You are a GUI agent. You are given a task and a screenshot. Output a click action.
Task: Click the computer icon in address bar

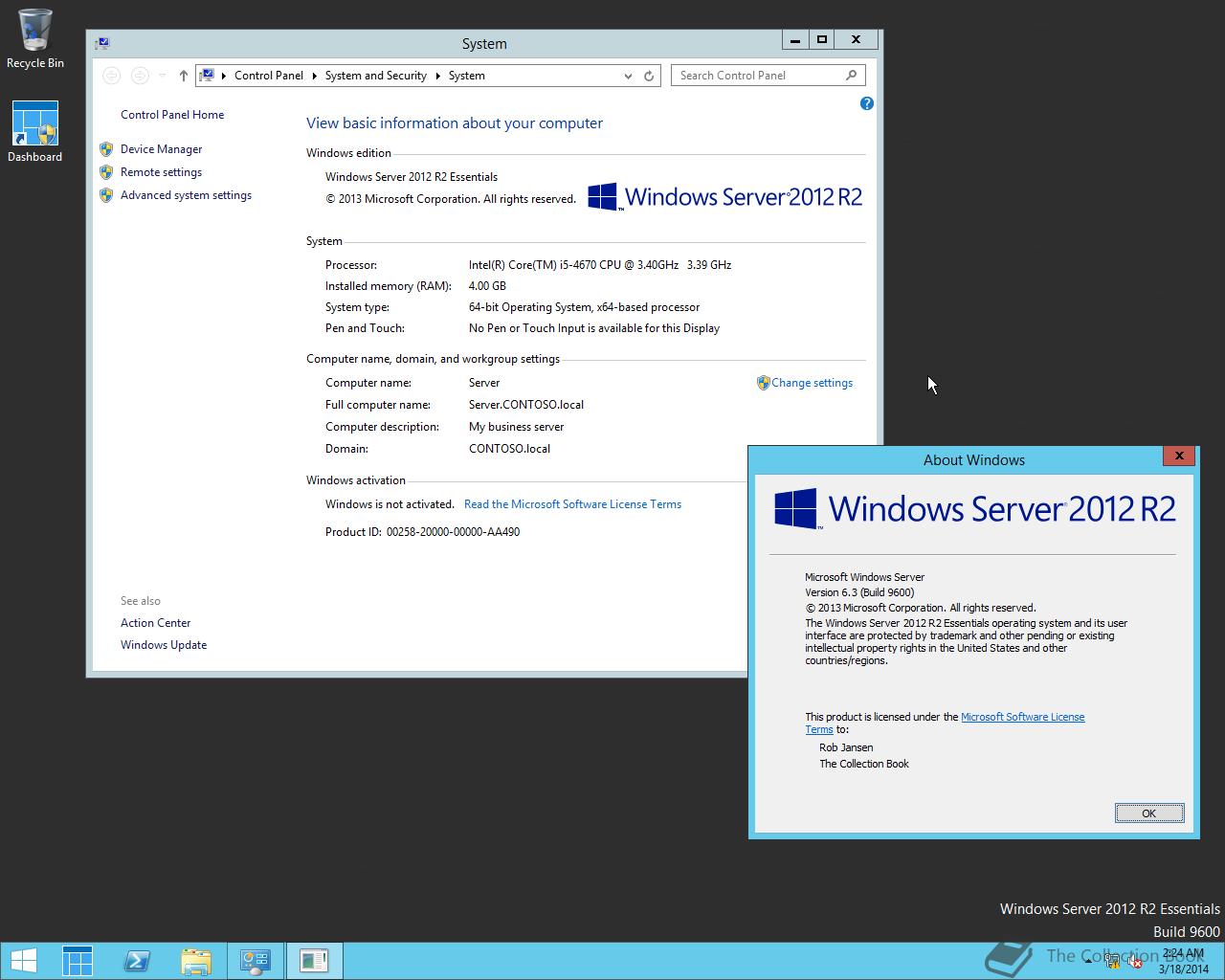point(207,76)
